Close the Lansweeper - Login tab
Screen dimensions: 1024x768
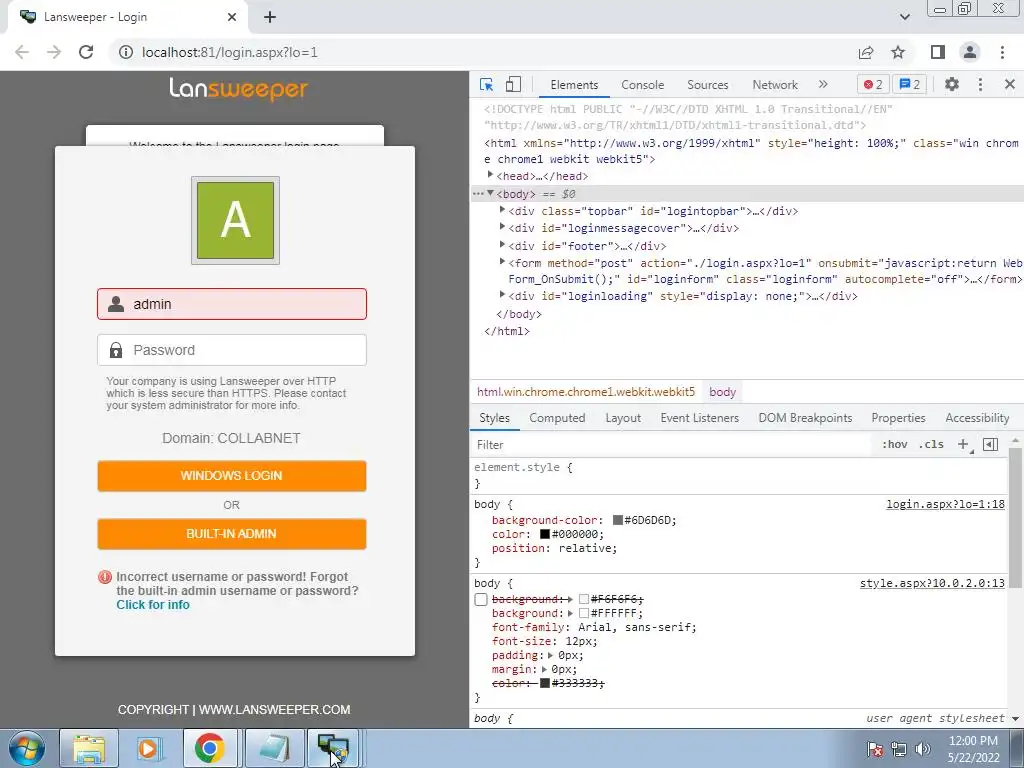(232, 17)
